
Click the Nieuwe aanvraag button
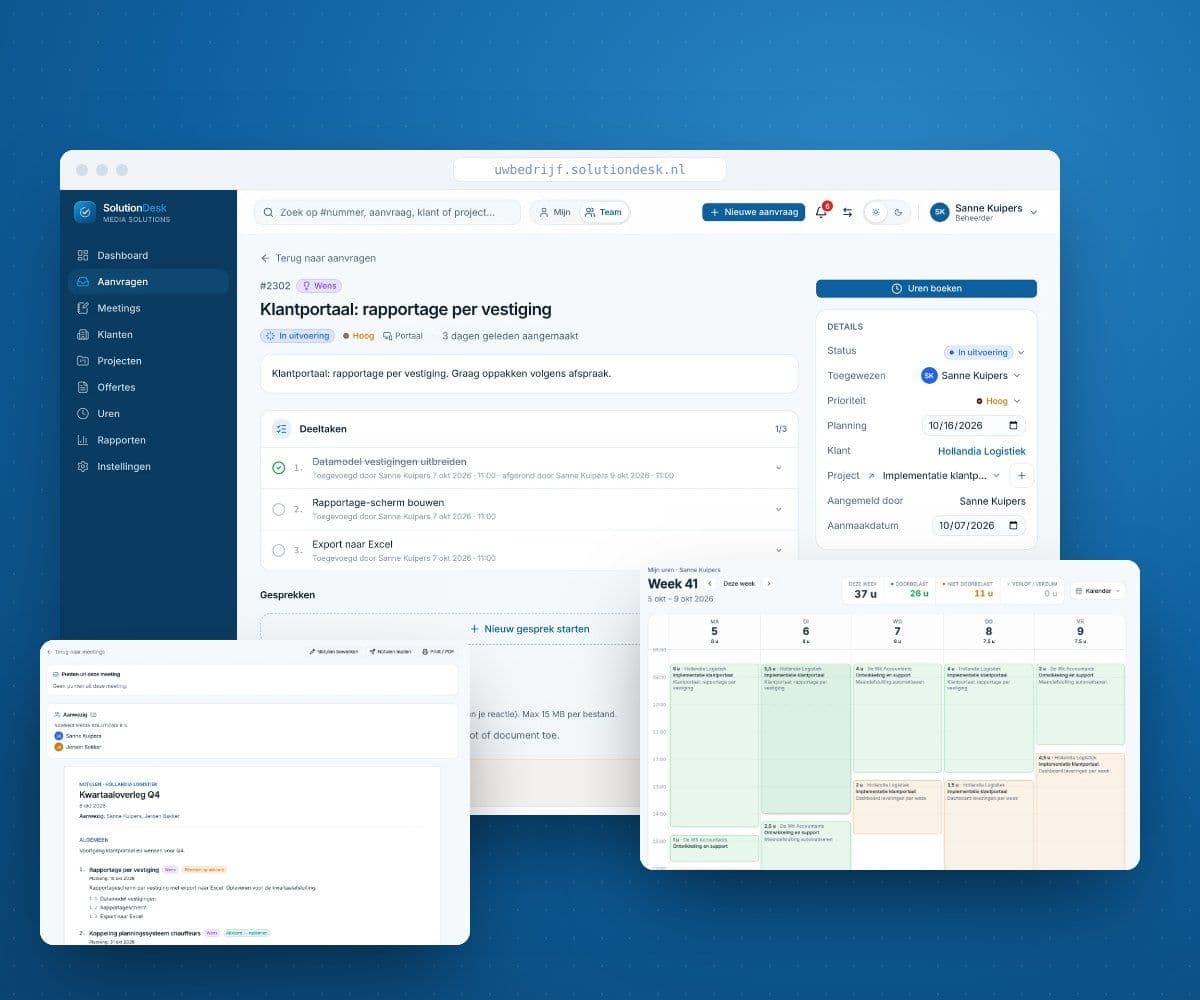point(753,212)
